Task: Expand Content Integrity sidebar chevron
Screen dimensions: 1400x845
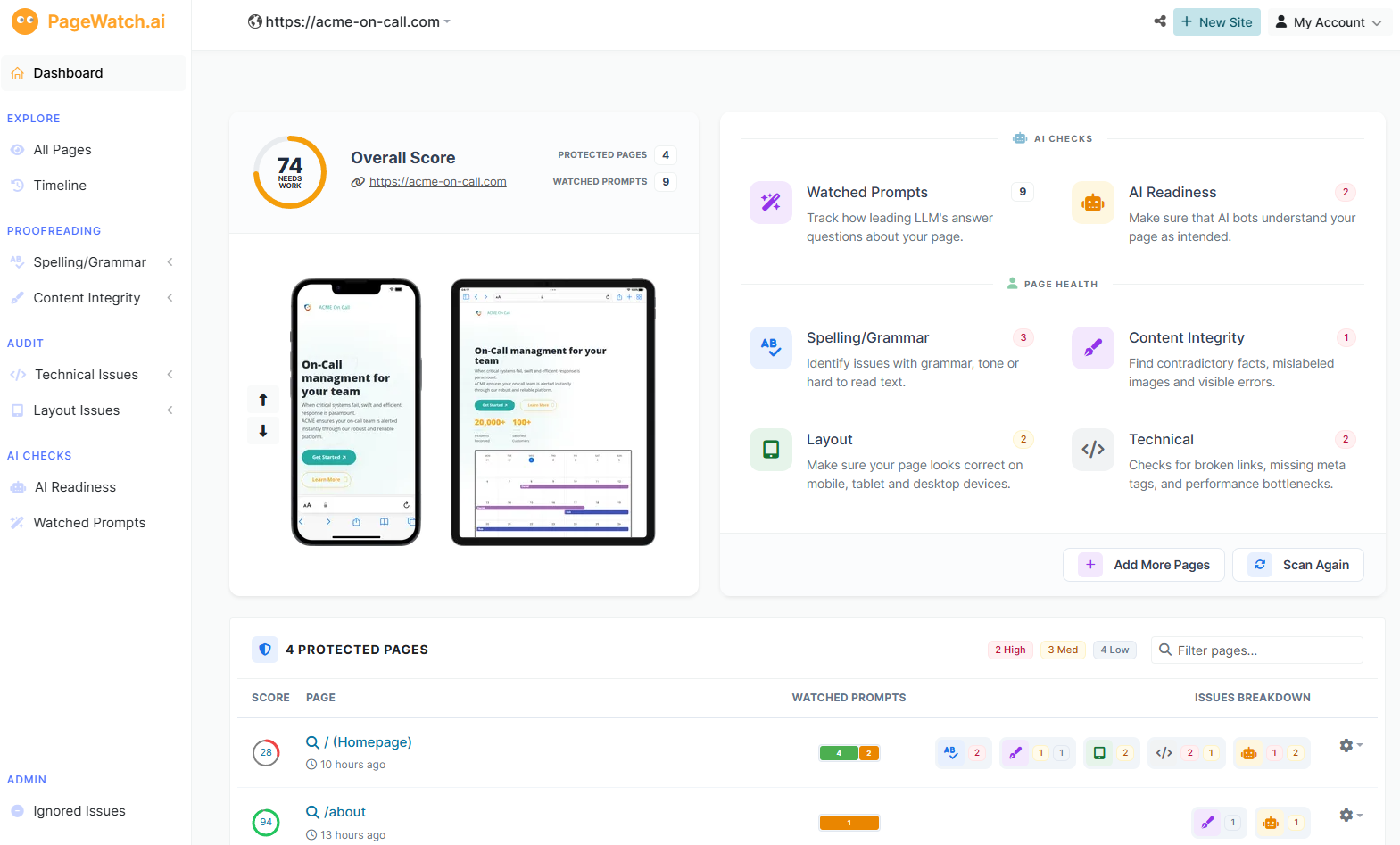Action: pyautogui.click(x=170, y=298)
